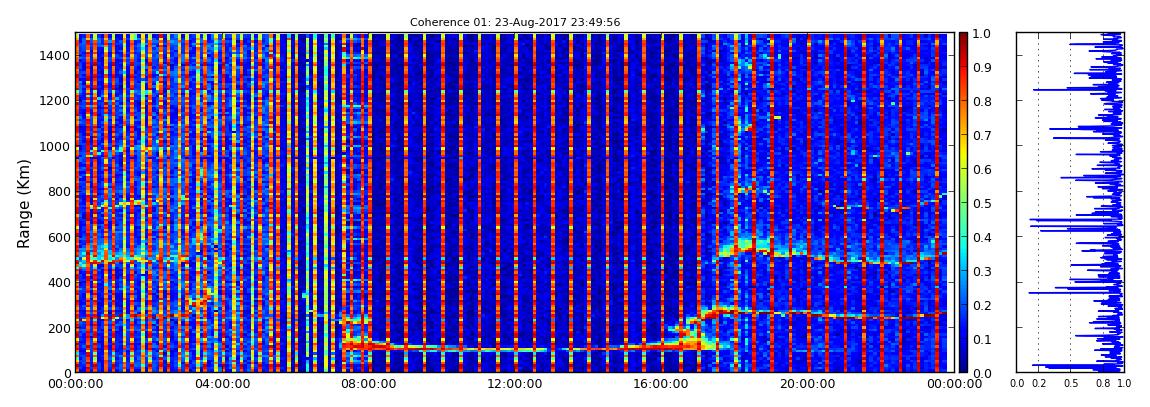Viewport: 1150px width, 407px height.
Task: Click the 400 tick label on range axis
Action: pyautogui.click(x=59, y=282)
